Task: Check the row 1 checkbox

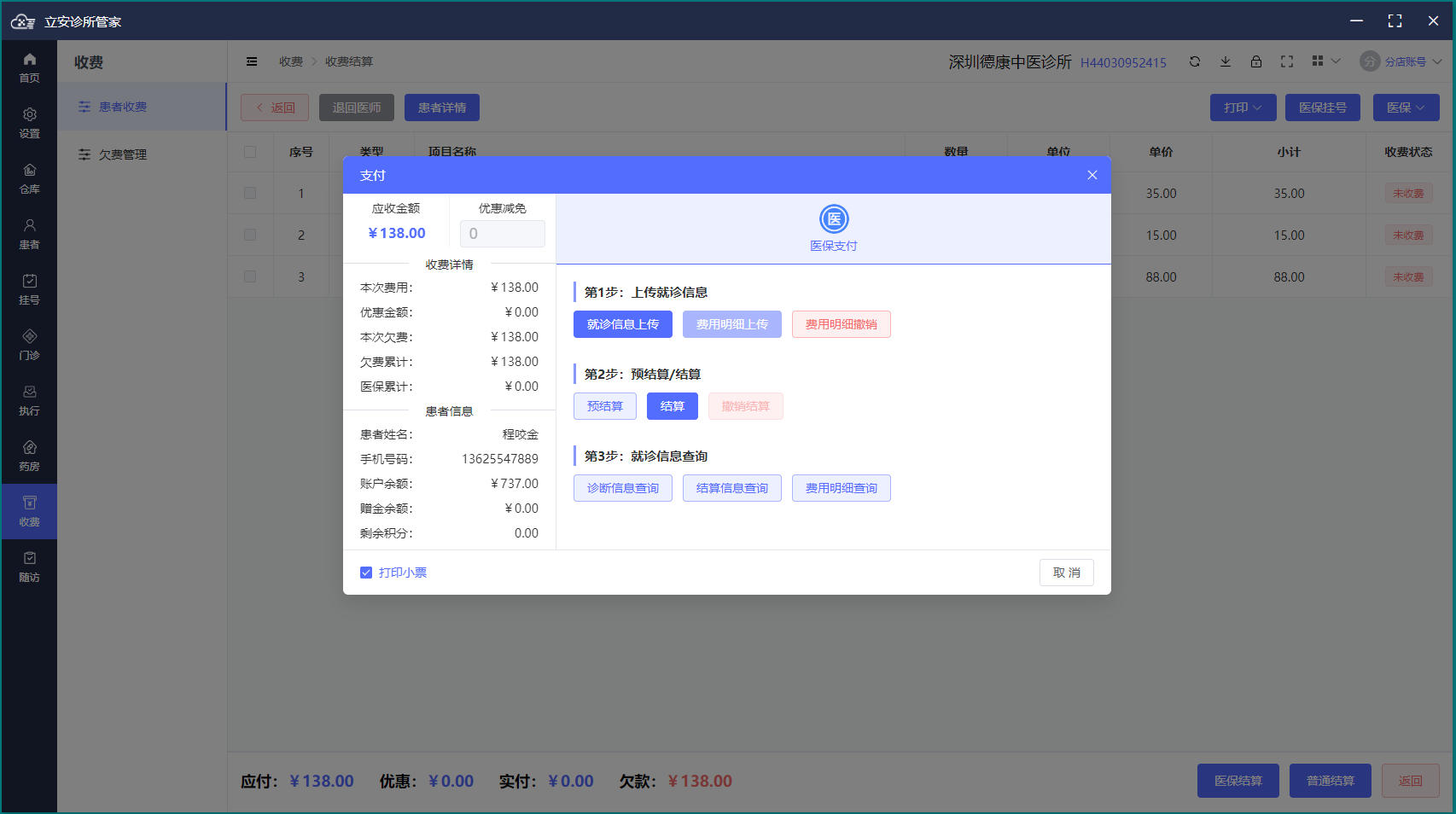Action: [x=250, y=194]
